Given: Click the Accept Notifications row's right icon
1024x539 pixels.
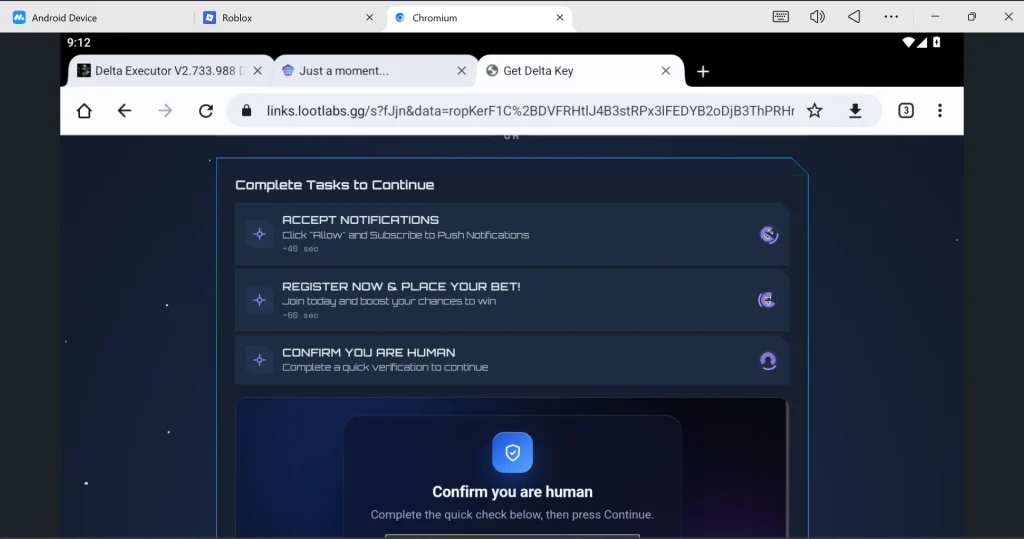Looking at the screenshot, I should [769, 235].
